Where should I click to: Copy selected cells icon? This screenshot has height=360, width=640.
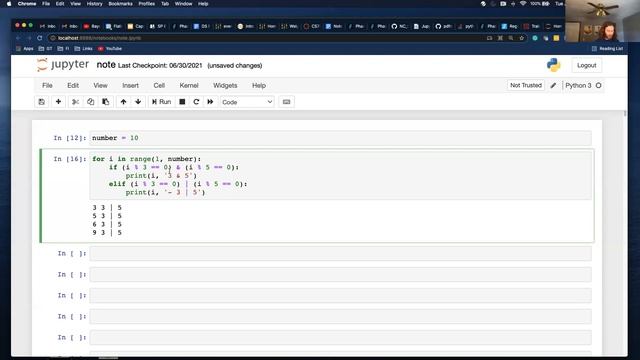click(x=91, y=102)
